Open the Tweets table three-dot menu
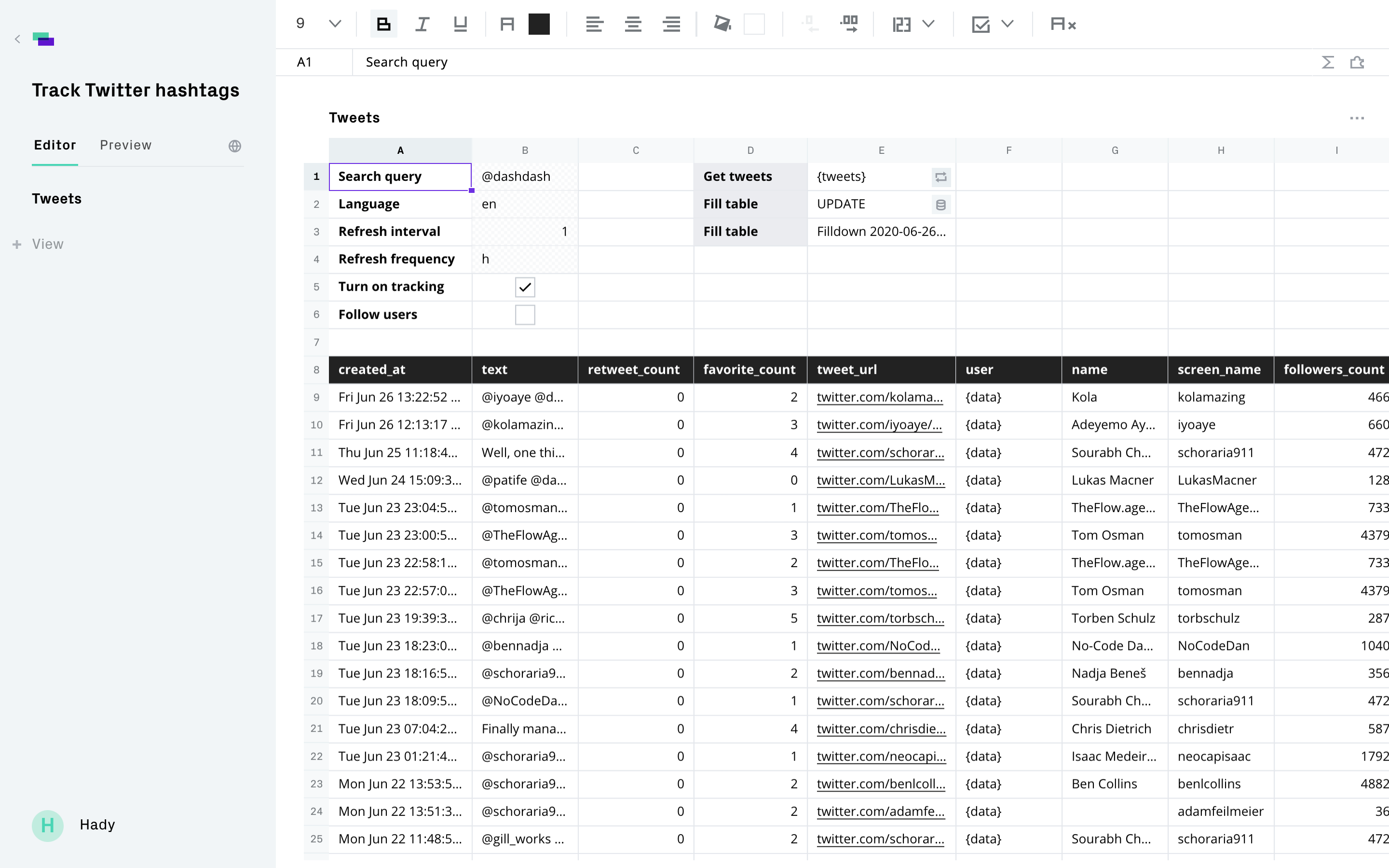Image resolution: width=1389 pixels, height=868 pixels. pos(1357,118)
